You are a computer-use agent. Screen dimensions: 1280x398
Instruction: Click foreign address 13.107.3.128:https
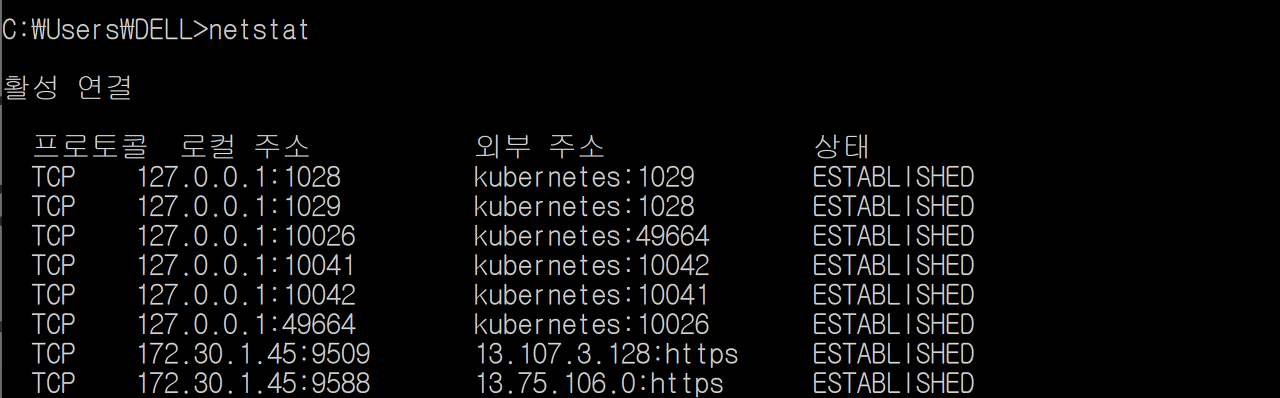pyautogui.click(x=606, y=354)
